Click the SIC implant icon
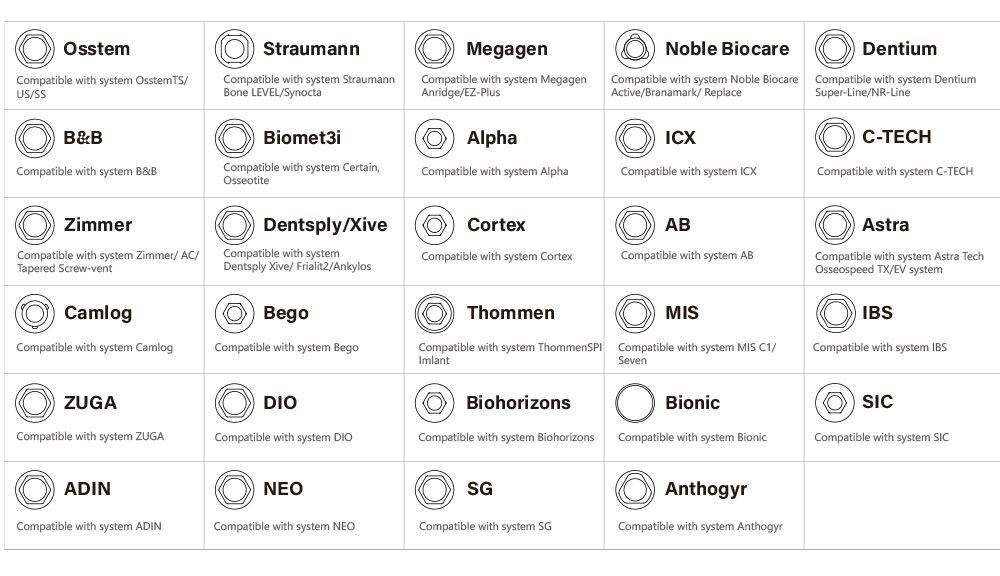This screenshot has height=576, width=1000. coord(835,403)
